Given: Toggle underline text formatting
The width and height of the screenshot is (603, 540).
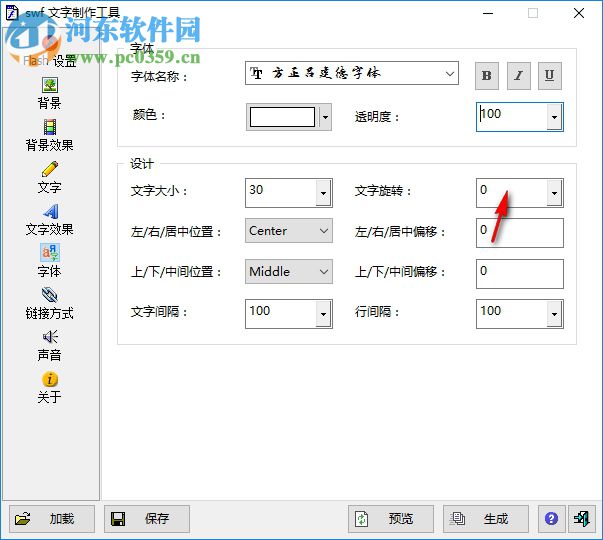Looking at the screenshot, I should pos(550,76).
